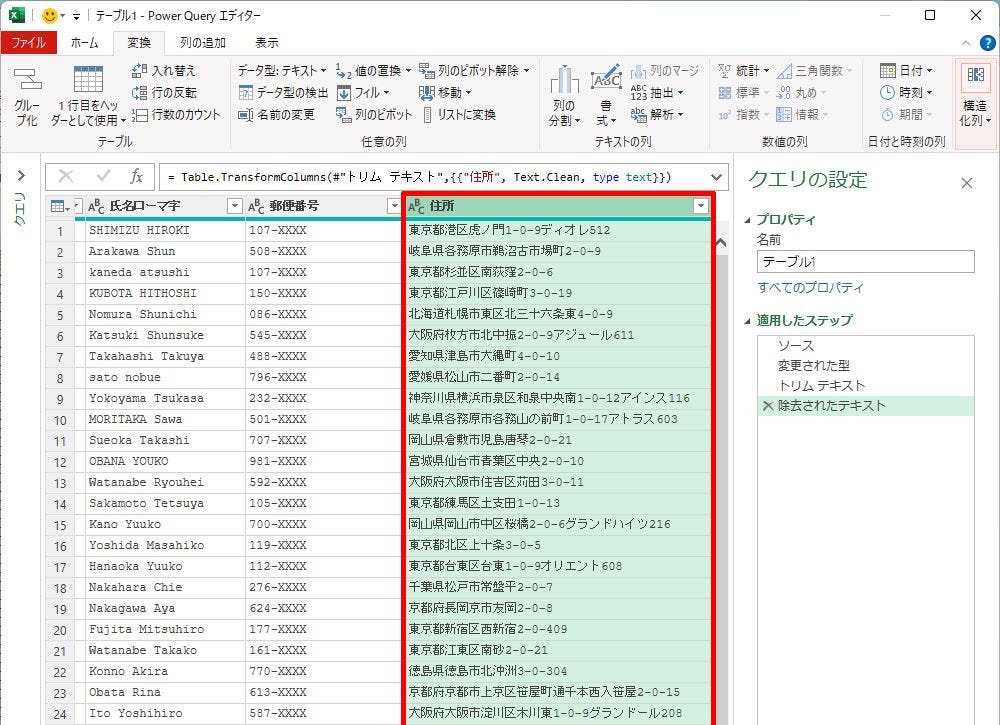Click 入れ替え (Transpose) icon

[140, 71]
